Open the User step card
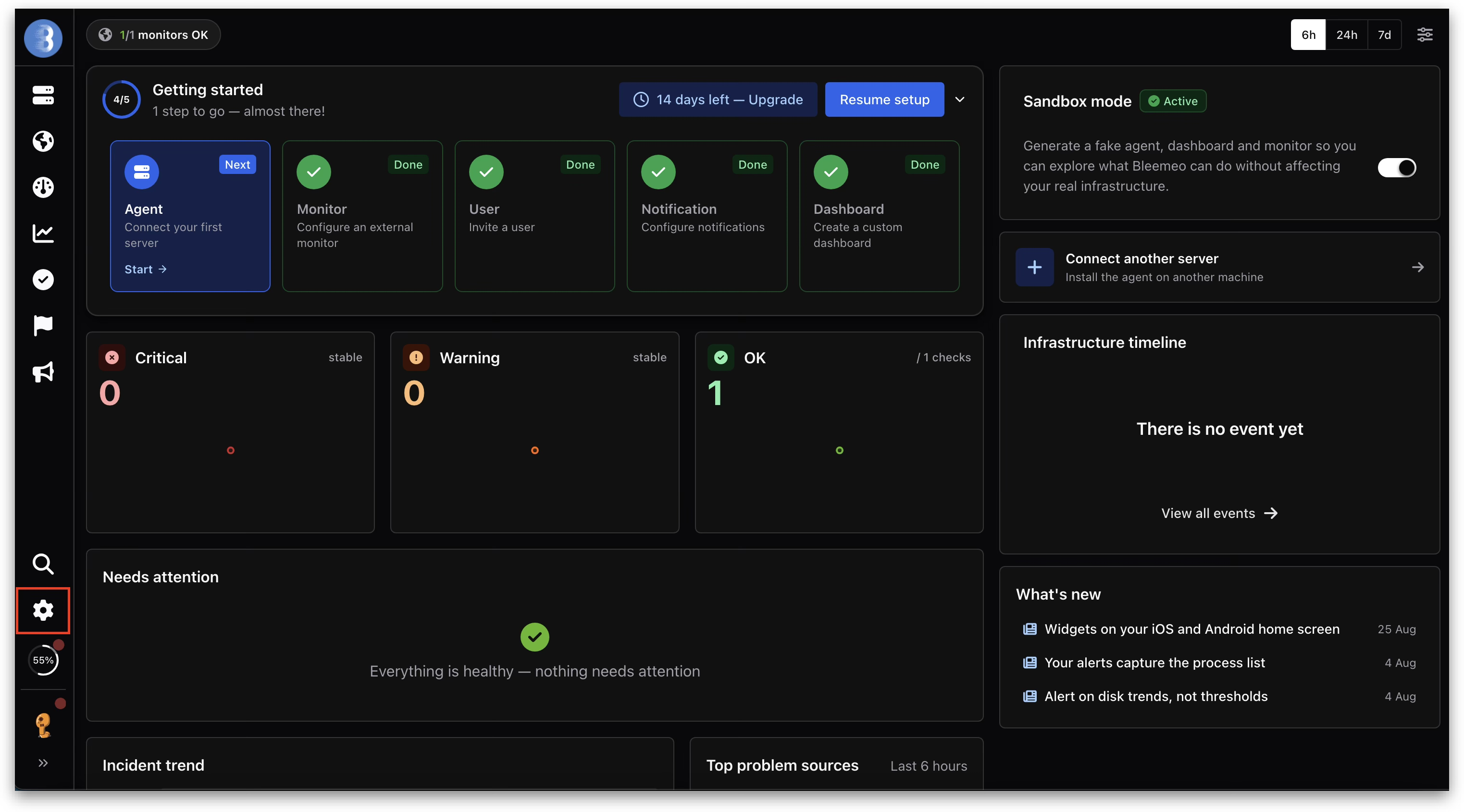The image size is (1464, 812). tap(535, 216)
